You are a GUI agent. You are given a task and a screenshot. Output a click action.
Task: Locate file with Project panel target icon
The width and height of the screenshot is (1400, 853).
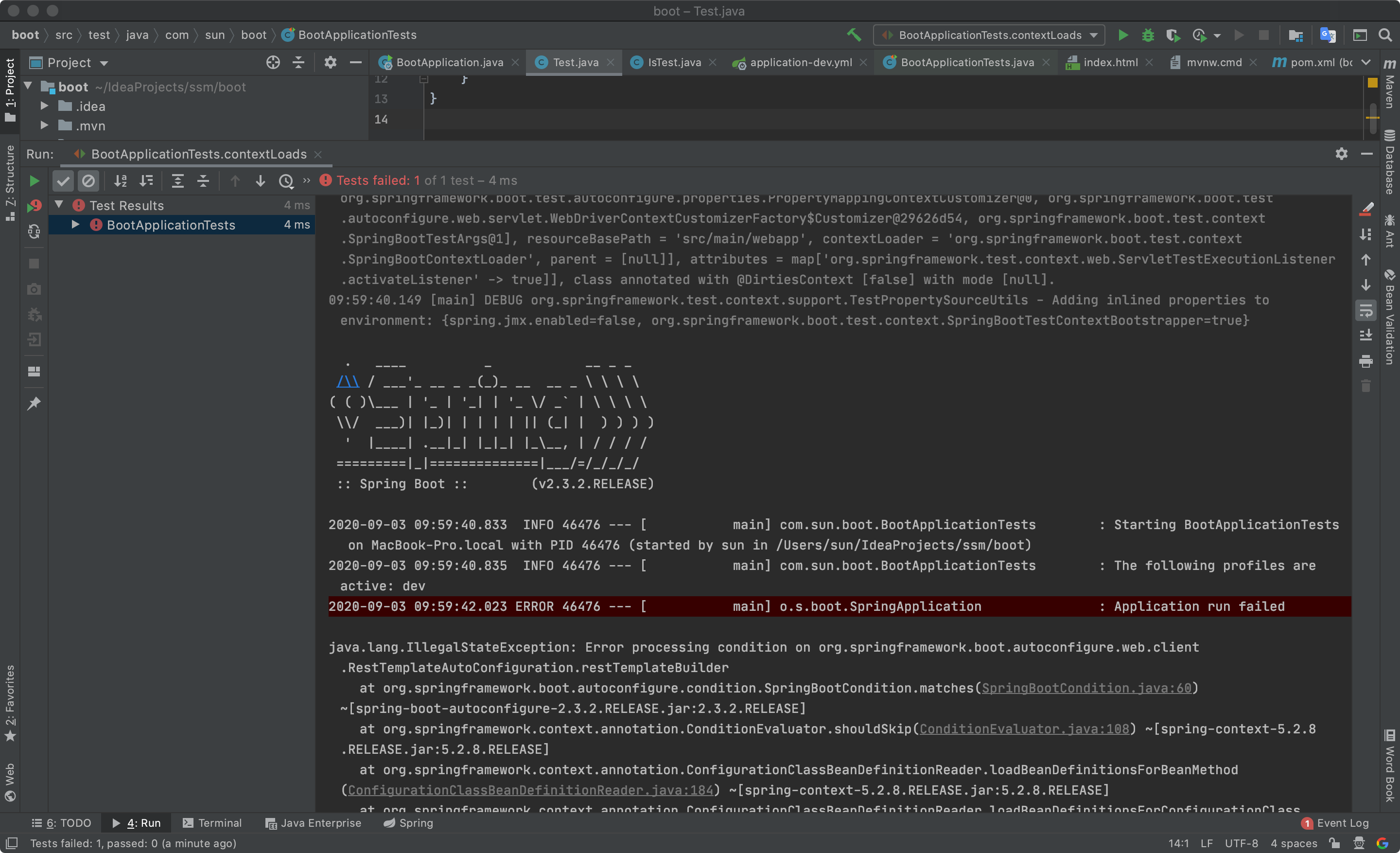tap(273, 63)
